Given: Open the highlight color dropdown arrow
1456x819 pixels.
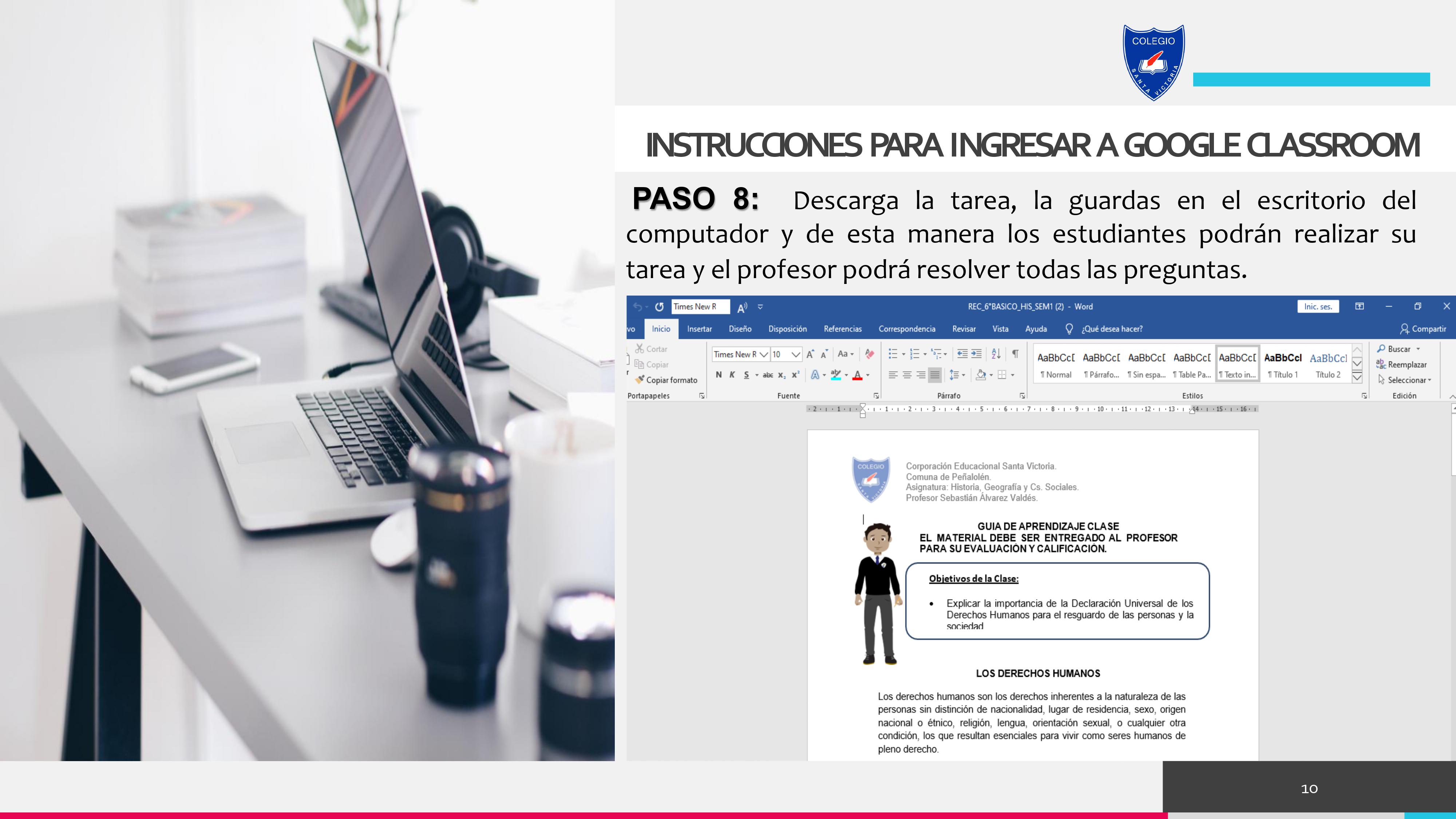Looking at the screenshot, I should 846,375.
